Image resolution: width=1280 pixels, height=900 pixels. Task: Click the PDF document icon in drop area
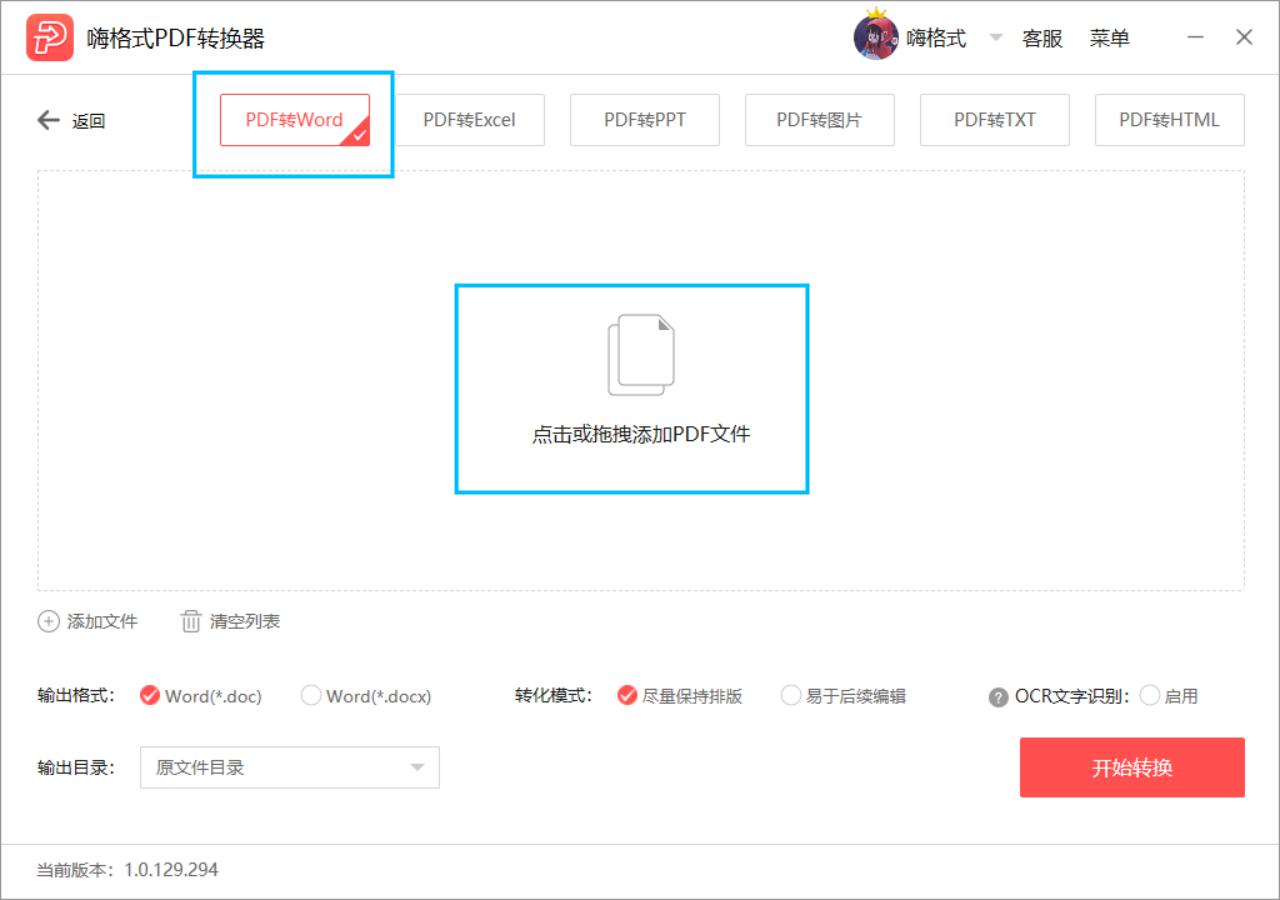(641, 355)
